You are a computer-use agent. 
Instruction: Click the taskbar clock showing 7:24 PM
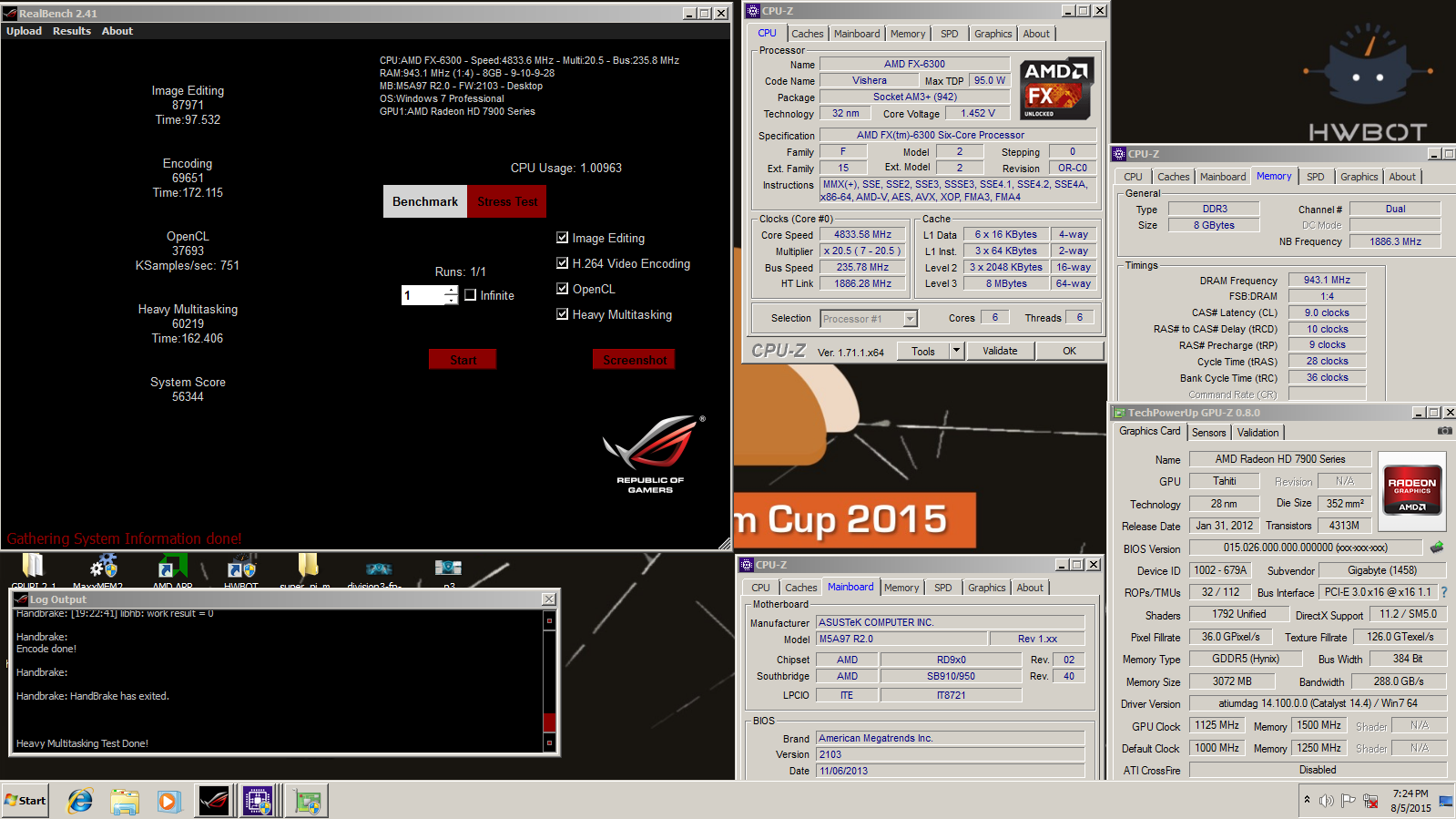pyautogui.click(x=1410, y=801)
